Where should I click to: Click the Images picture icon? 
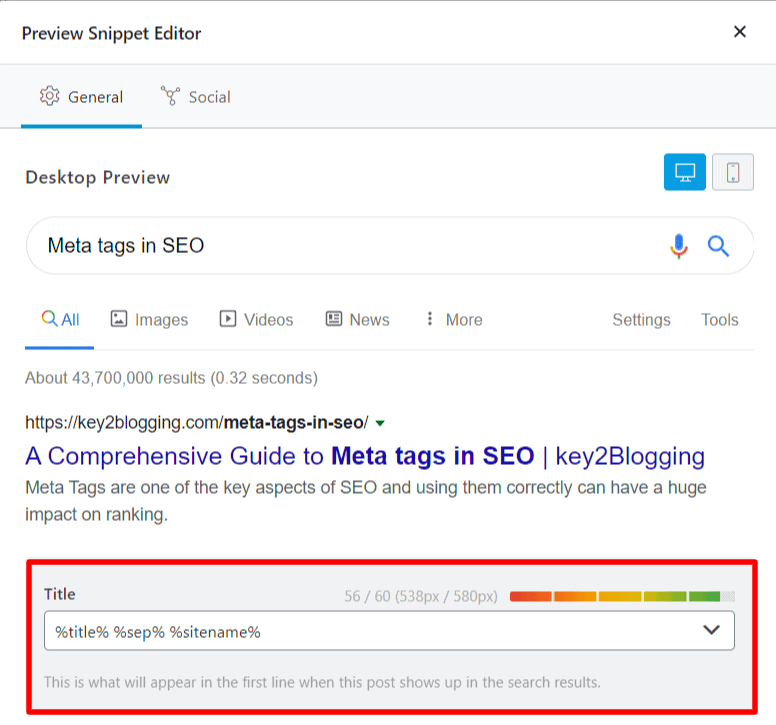pos(119,319)
